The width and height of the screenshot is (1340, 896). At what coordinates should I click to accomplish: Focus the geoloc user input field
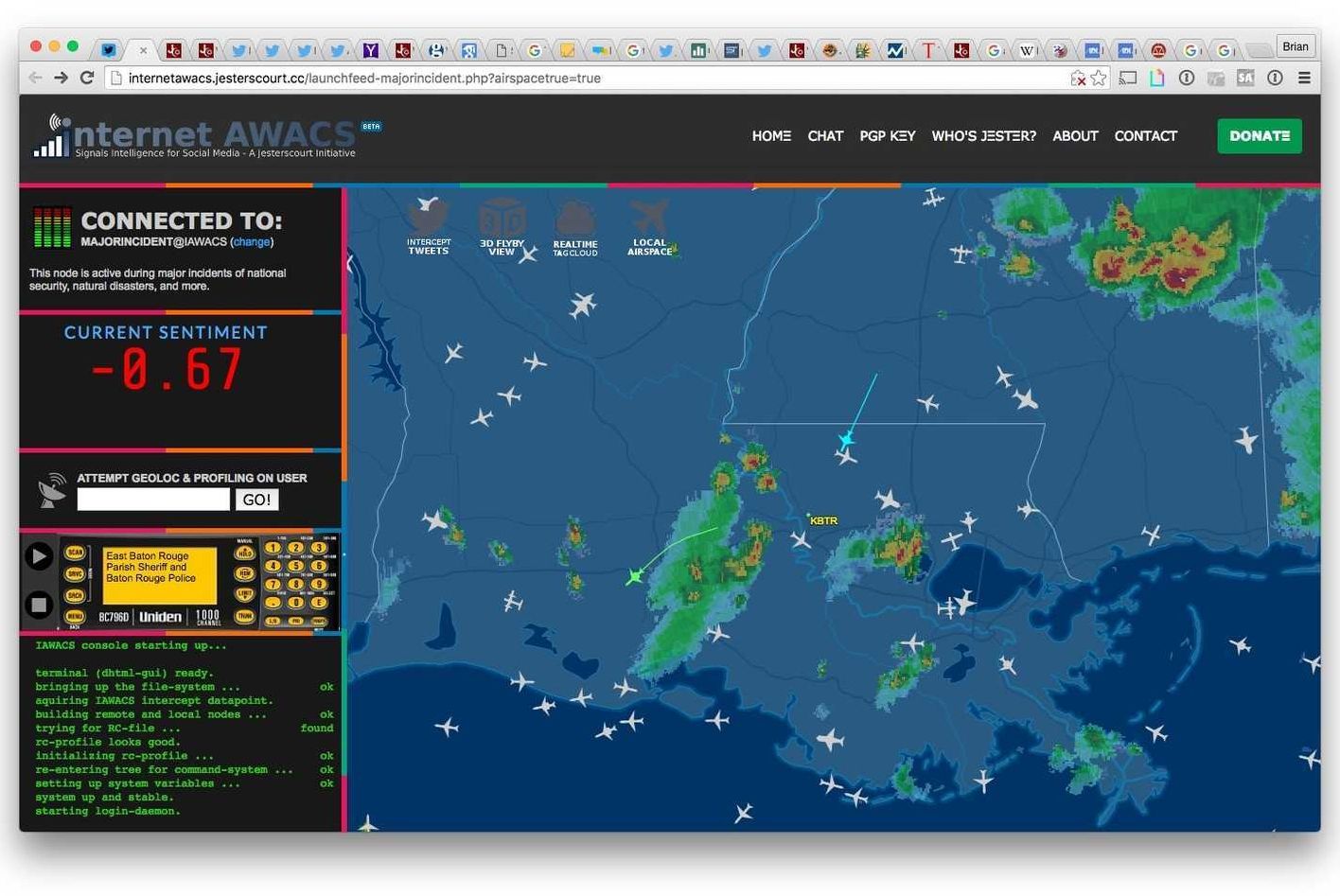click(x=153, y=500)
